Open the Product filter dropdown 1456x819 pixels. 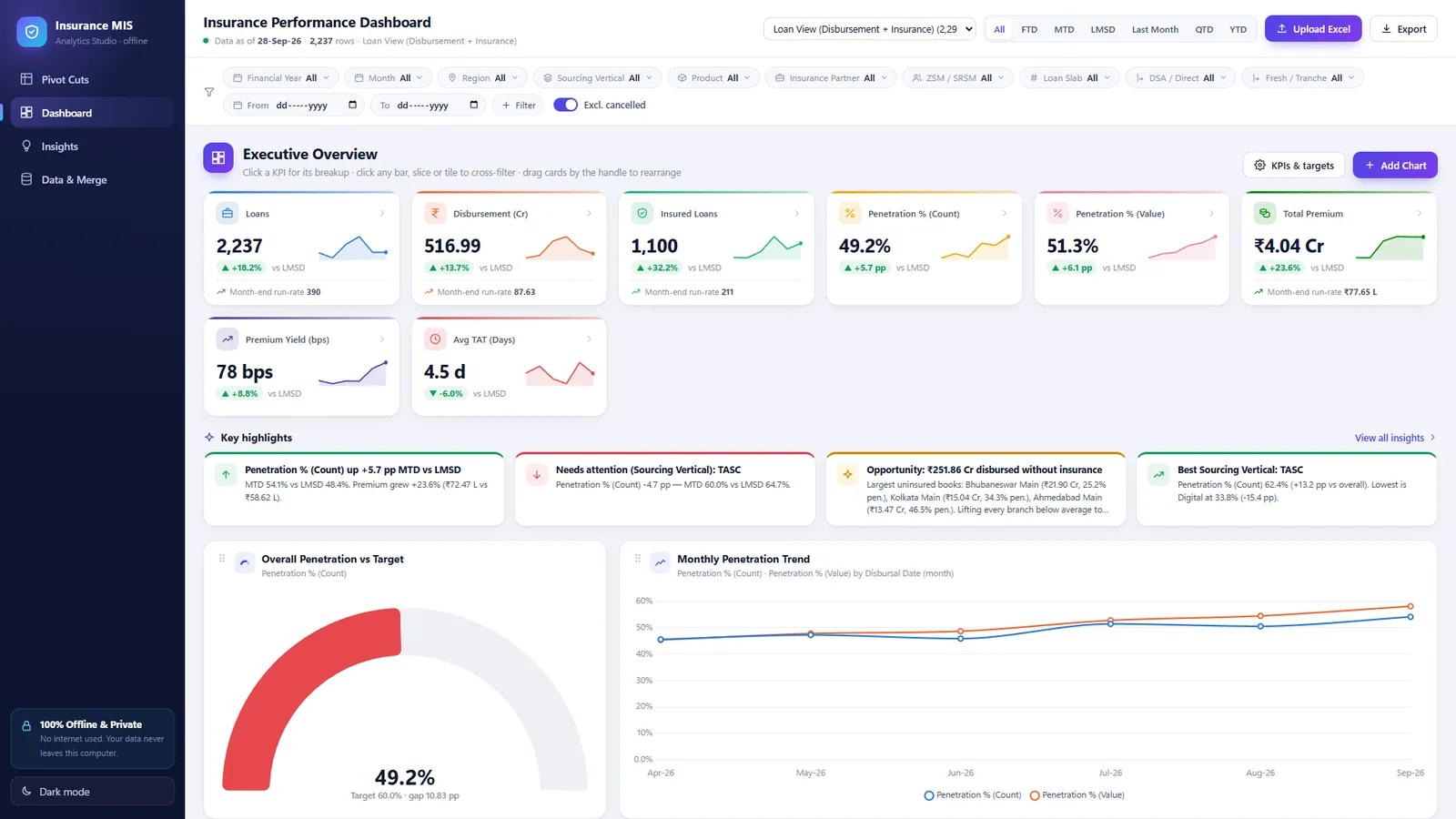[x=713, y=78]
